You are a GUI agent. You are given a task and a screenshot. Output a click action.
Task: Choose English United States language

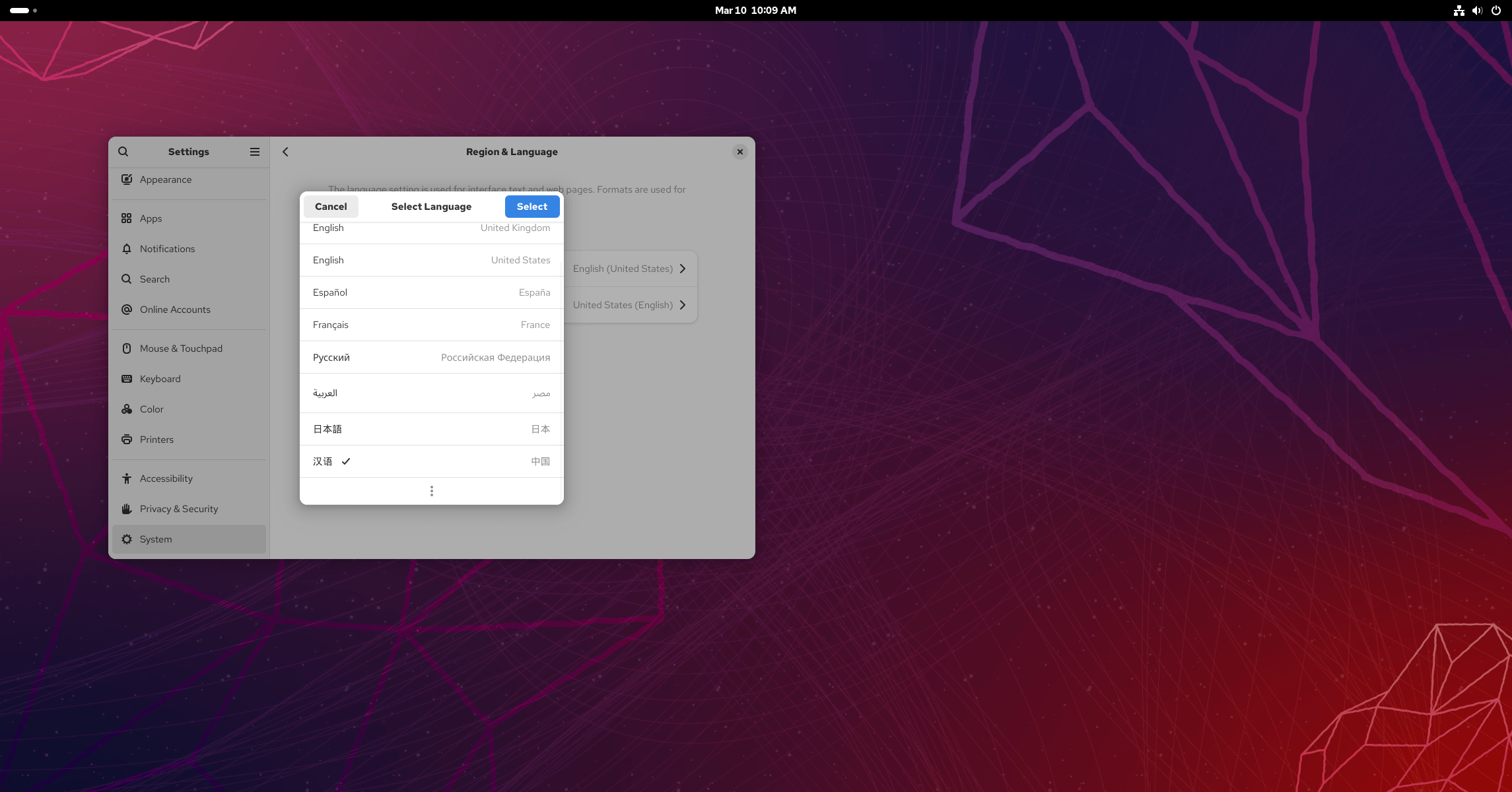click(432, 260)
